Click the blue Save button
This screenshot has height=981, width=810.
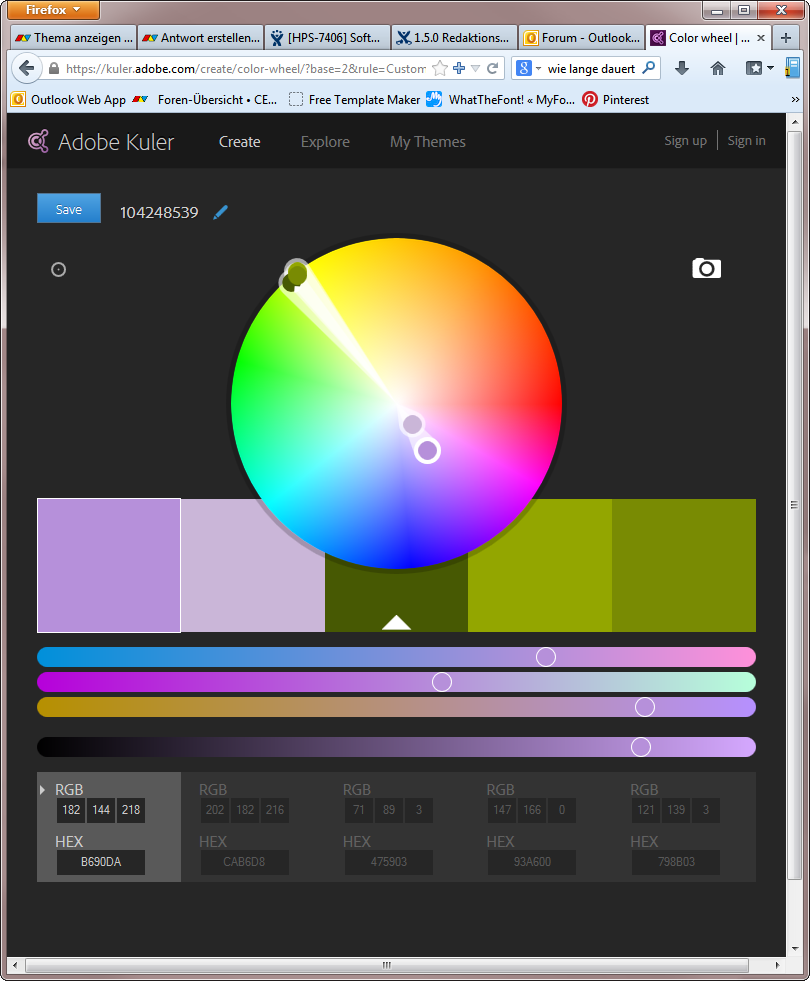69,209
